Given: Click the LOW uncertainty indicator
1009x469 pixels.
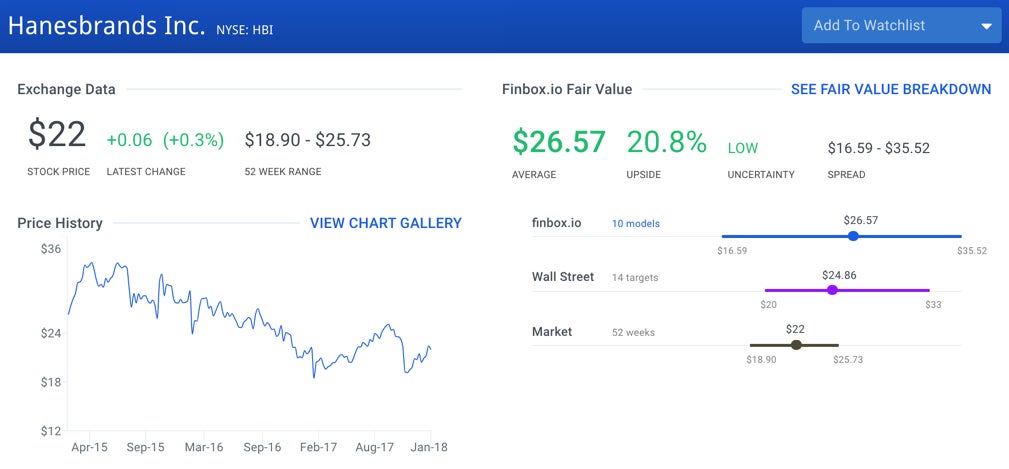Looking at the screenshot, I should click(x=743, y=148).
